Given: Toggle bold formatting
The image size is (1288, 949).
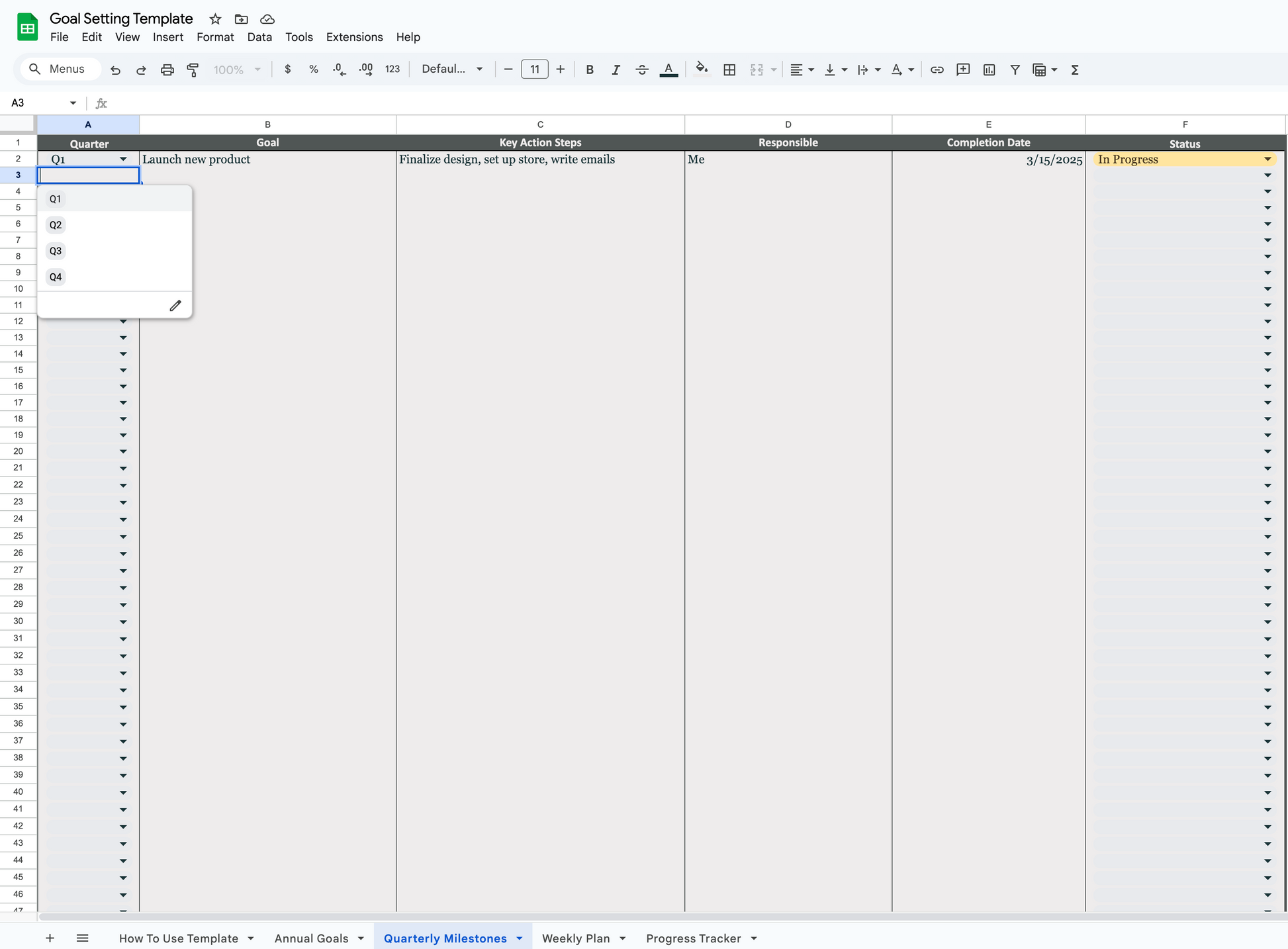Looking at the screenshot, I should pos(590,69).
